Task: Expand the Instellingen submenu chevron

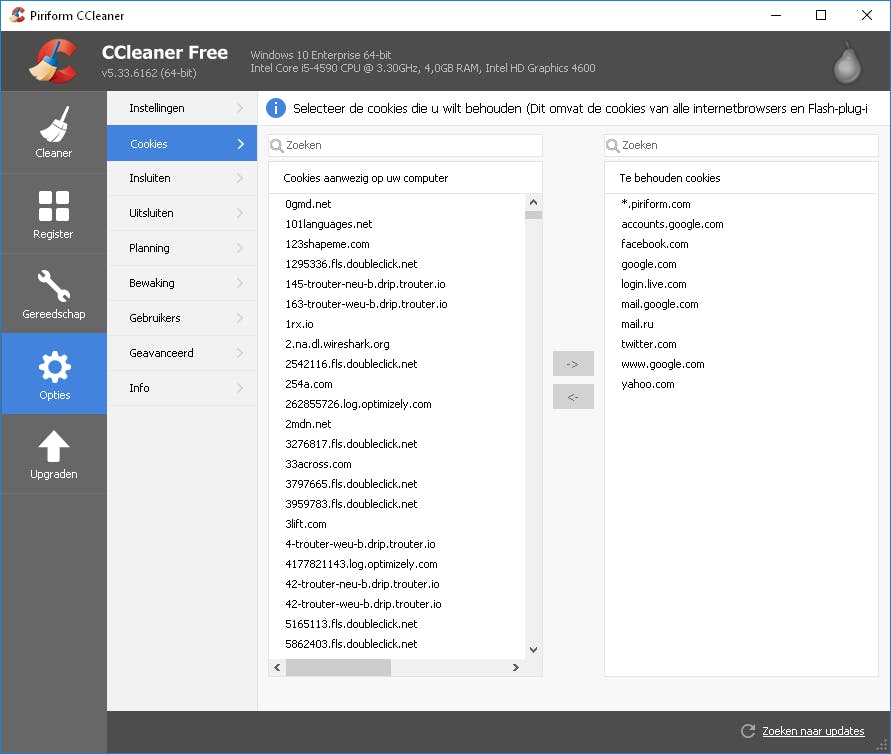Action: click(240, 108)
